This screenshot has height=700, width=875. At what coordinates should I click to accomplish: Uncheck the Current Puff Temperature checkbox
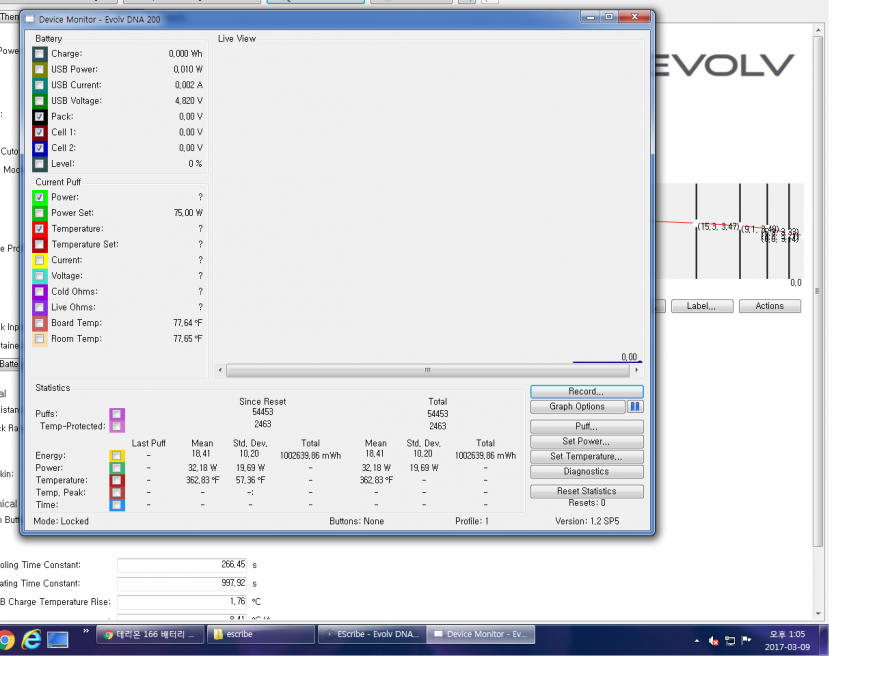click(39, 229)
